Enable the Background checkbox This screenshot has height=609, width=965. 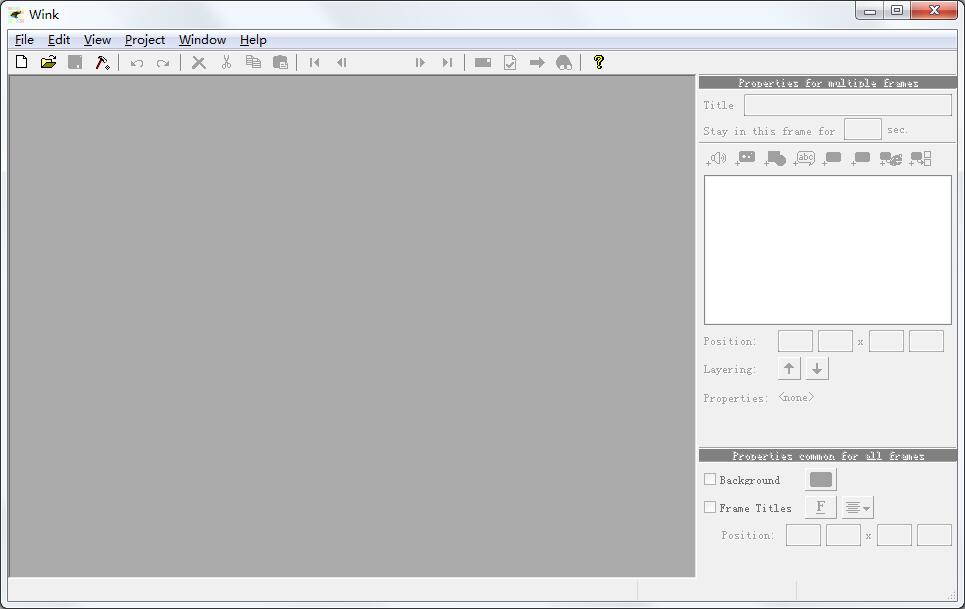coord(710,479)
